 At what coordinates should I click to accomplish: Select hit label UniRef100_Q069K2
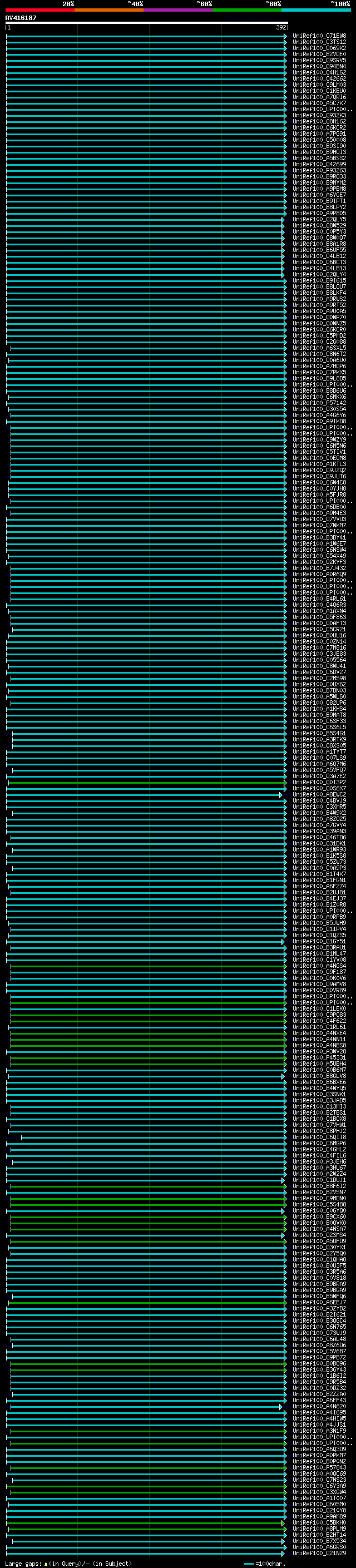coord(319,48)
